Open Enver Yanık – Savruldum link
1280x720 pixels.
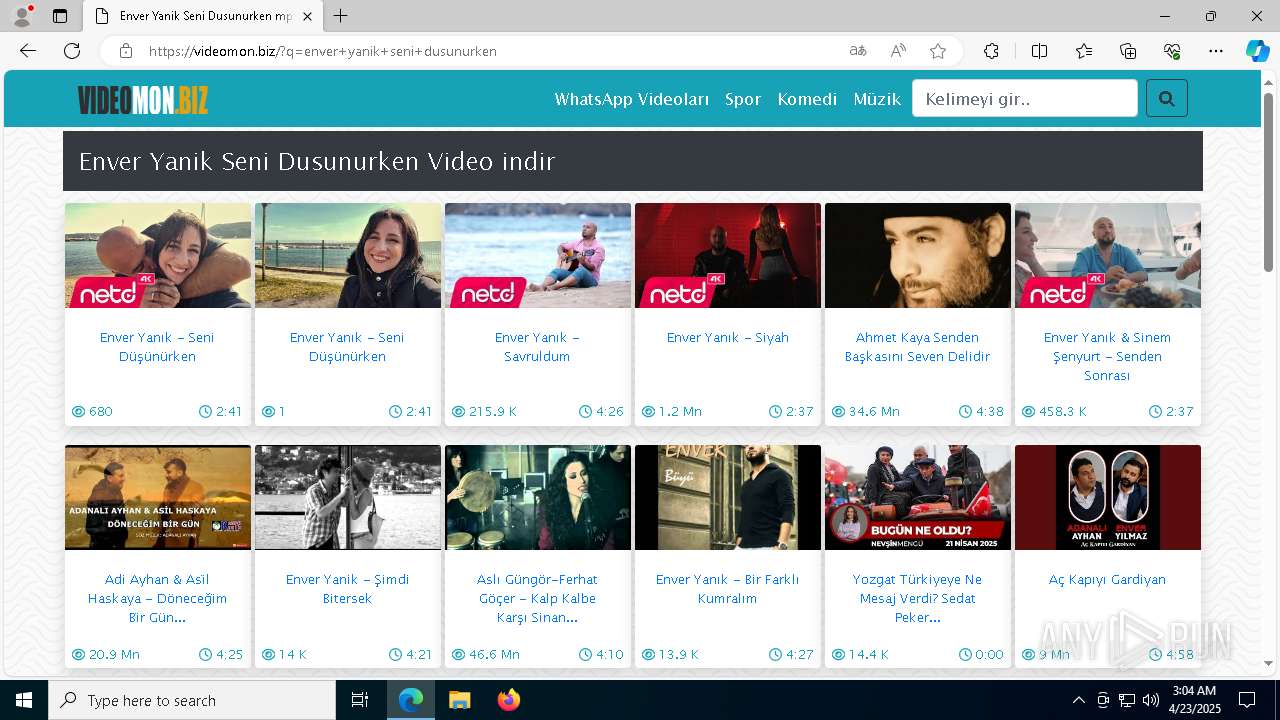(537, 347)
